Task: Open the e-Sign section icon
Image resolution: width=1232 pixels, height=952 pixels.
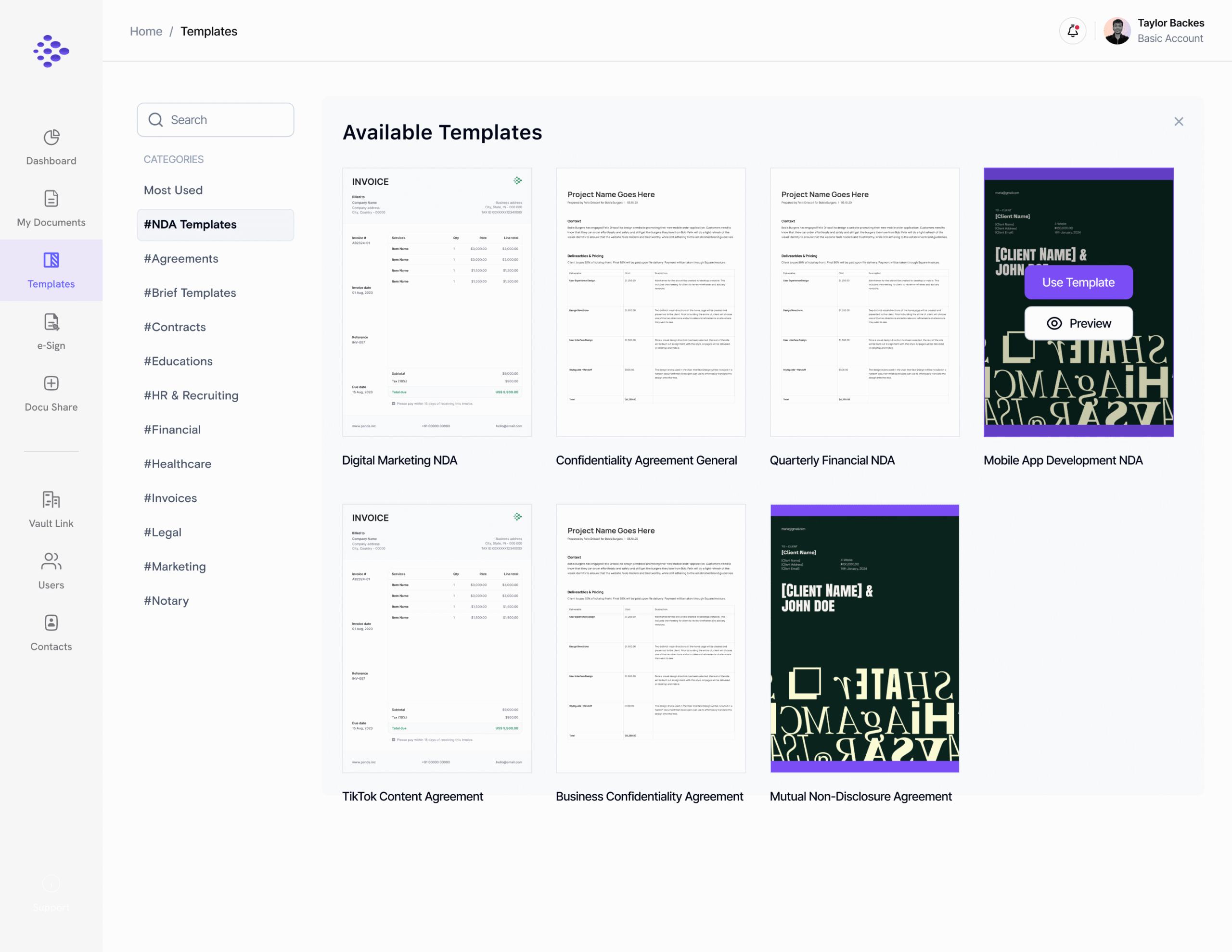Action: click(x=51, y=322)
